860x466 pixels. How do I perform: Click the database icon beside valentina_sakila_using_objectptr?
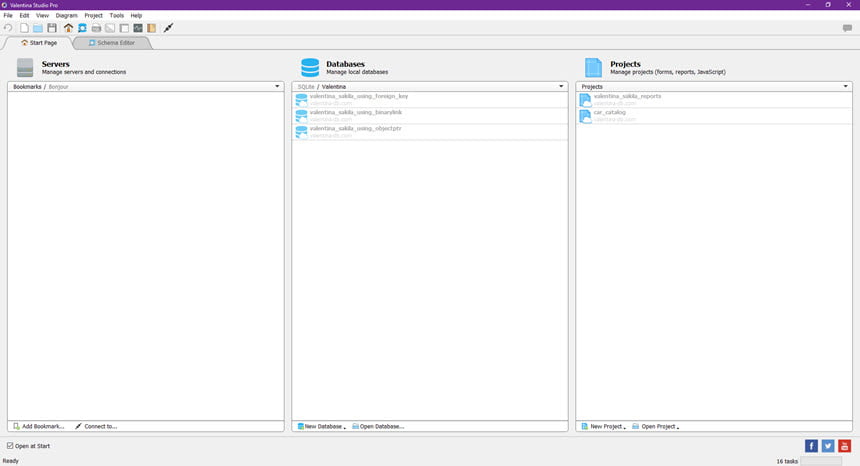[301, 132]
